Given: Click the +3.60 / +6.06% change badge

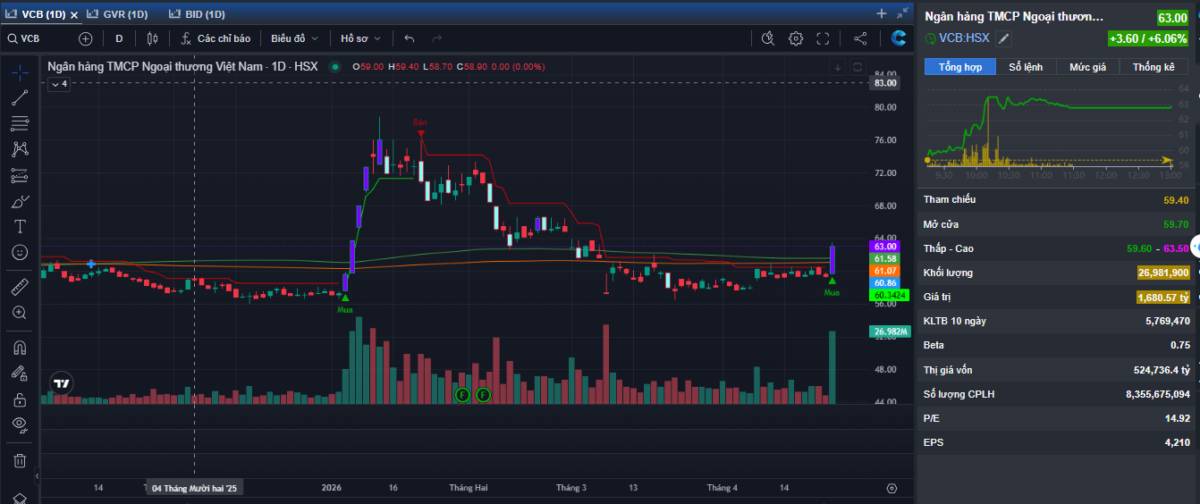Looking at the screenshot, I should coord(1147,38).
